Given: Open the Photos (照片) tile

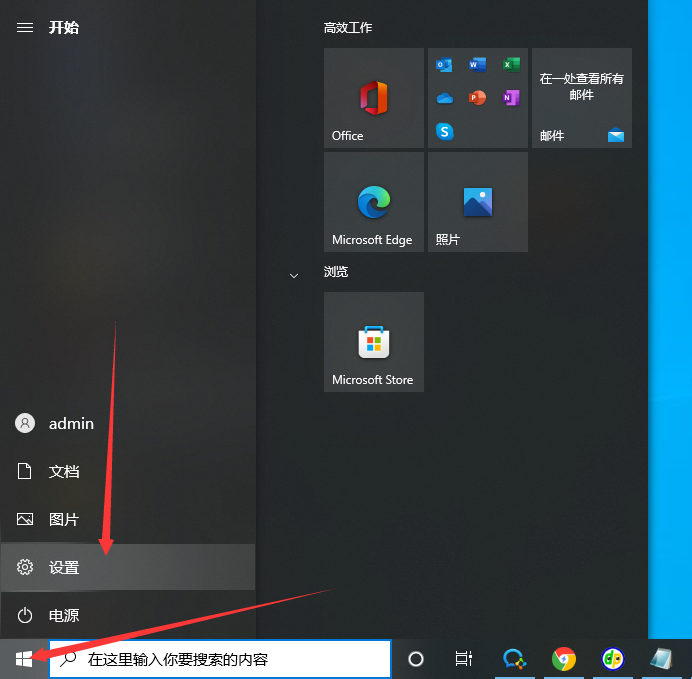Looking at the screenshot, I should click(x=477, y=202).
